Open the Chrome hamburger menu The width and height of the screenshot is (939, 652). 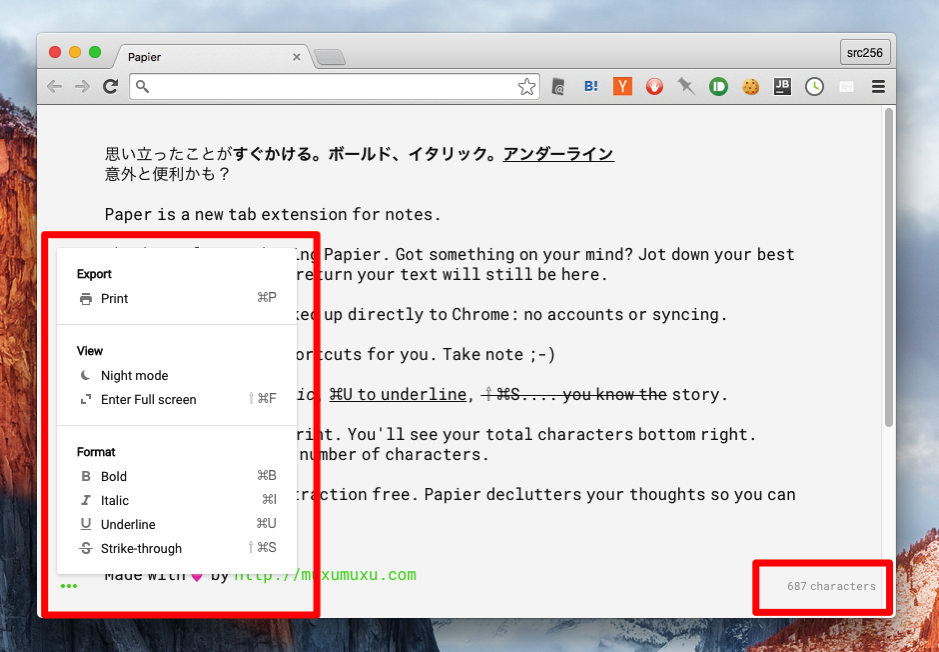(878, 87)
